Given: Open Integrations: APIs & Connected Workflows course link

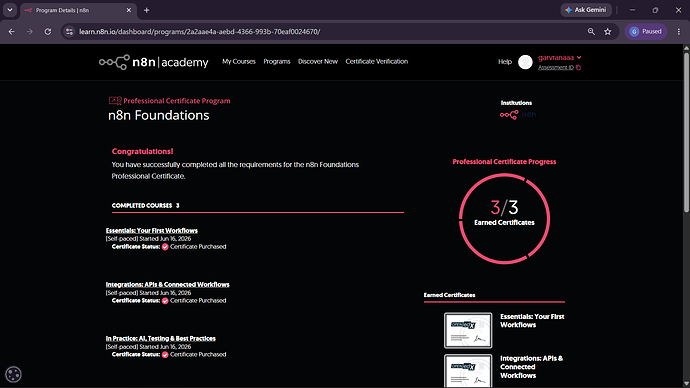Looking at the screenshot, I should click(167, 285).
